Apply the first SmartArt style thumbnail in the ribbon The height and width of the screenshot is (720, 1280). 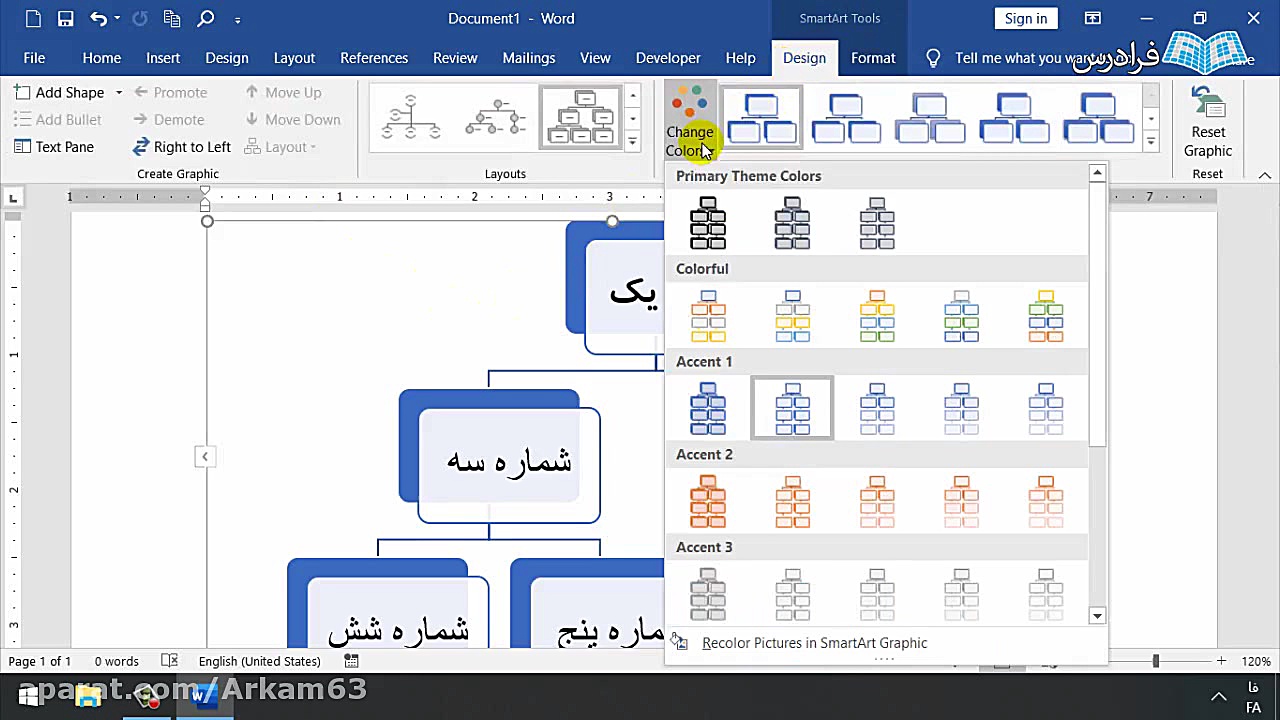click(x=762, y=117)
